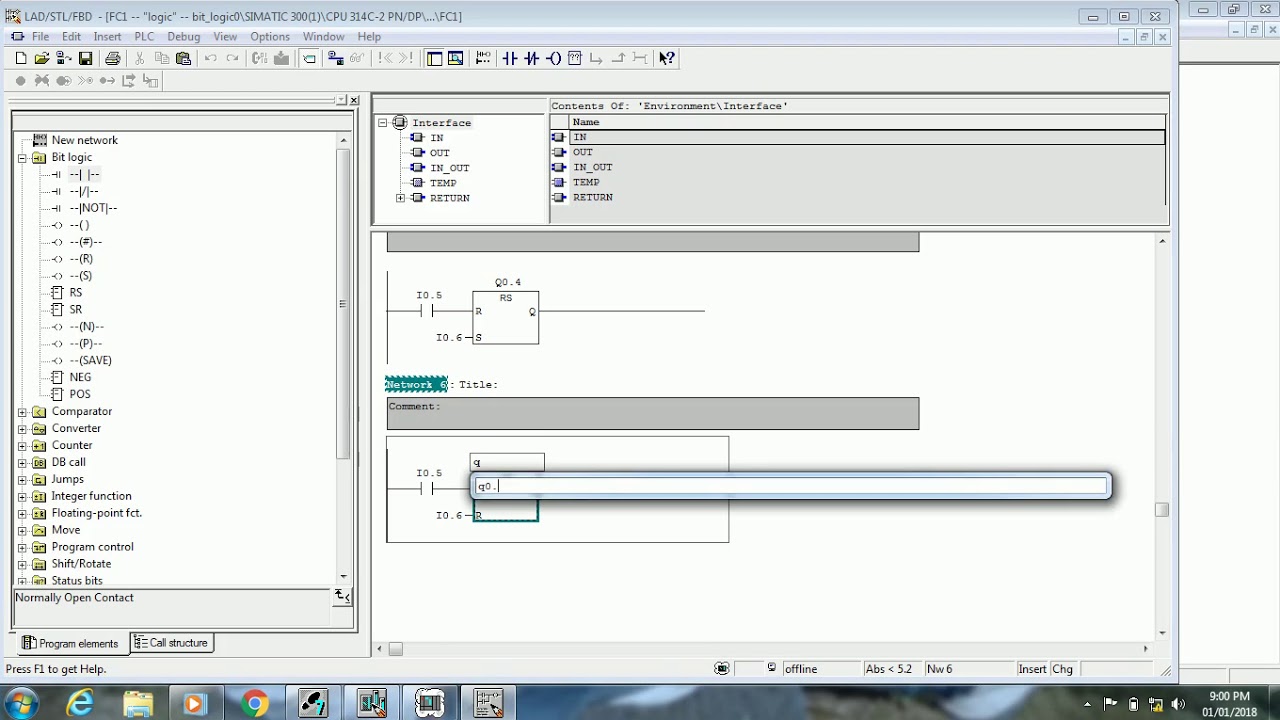Viewport: 1280px width, 720px height.
Task: Expand the Converter folder
Action: point(22,429)
